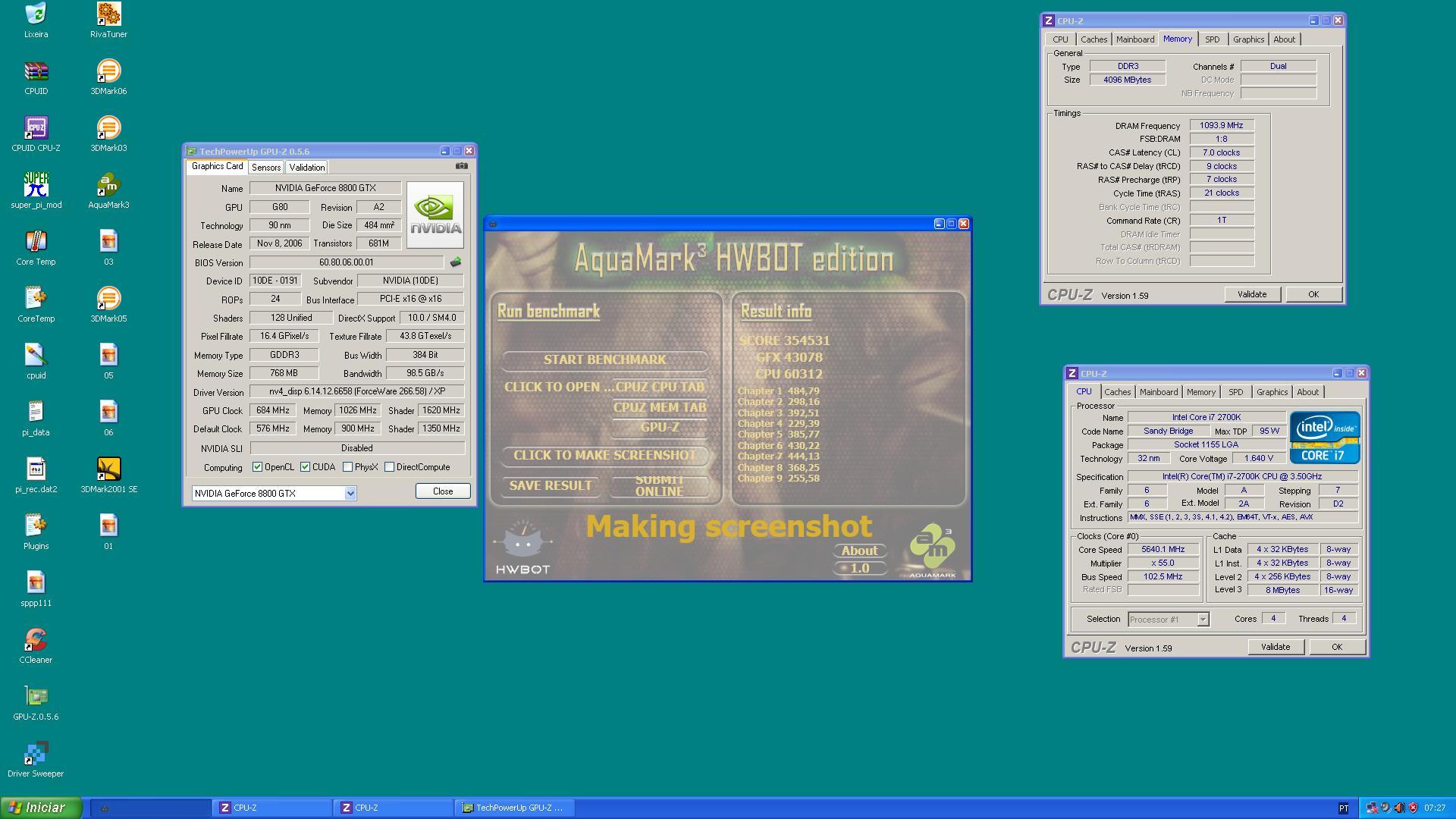Click GPU-Z button in AquaMark
This screenshot has width=1456, height=819.
(x=660, y=427)
